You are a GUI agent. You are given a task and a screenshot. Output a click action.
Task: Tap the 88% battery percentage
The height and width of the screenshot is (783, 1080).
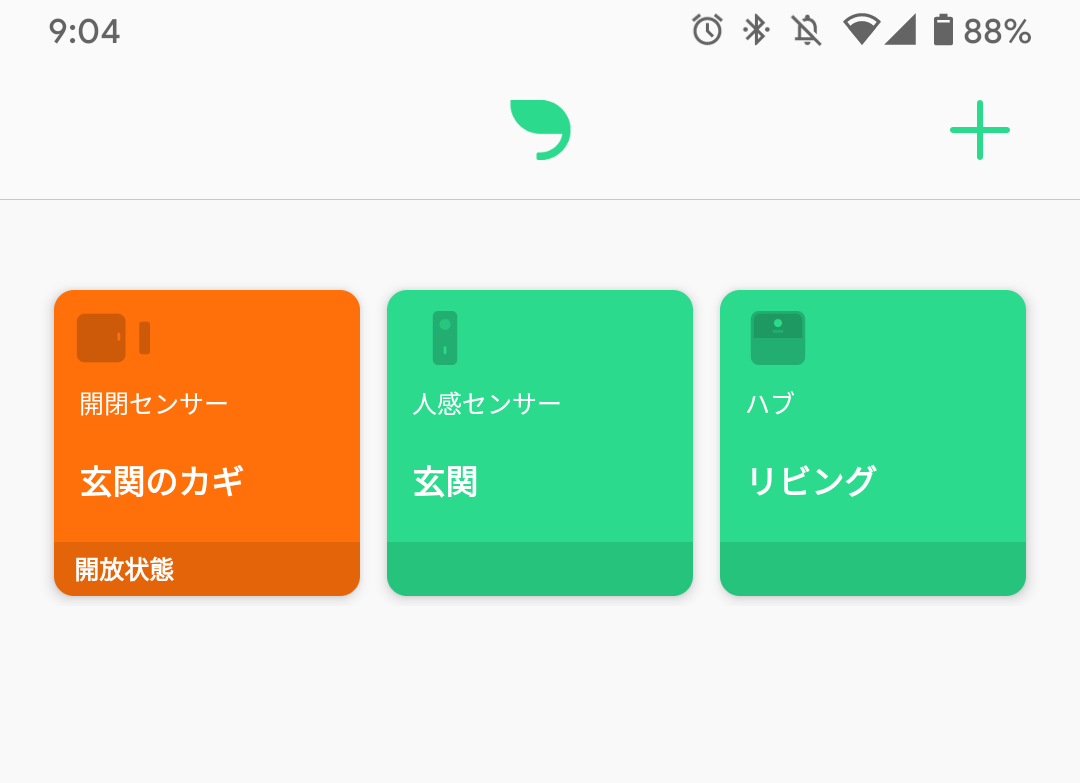tap(997, 31)
